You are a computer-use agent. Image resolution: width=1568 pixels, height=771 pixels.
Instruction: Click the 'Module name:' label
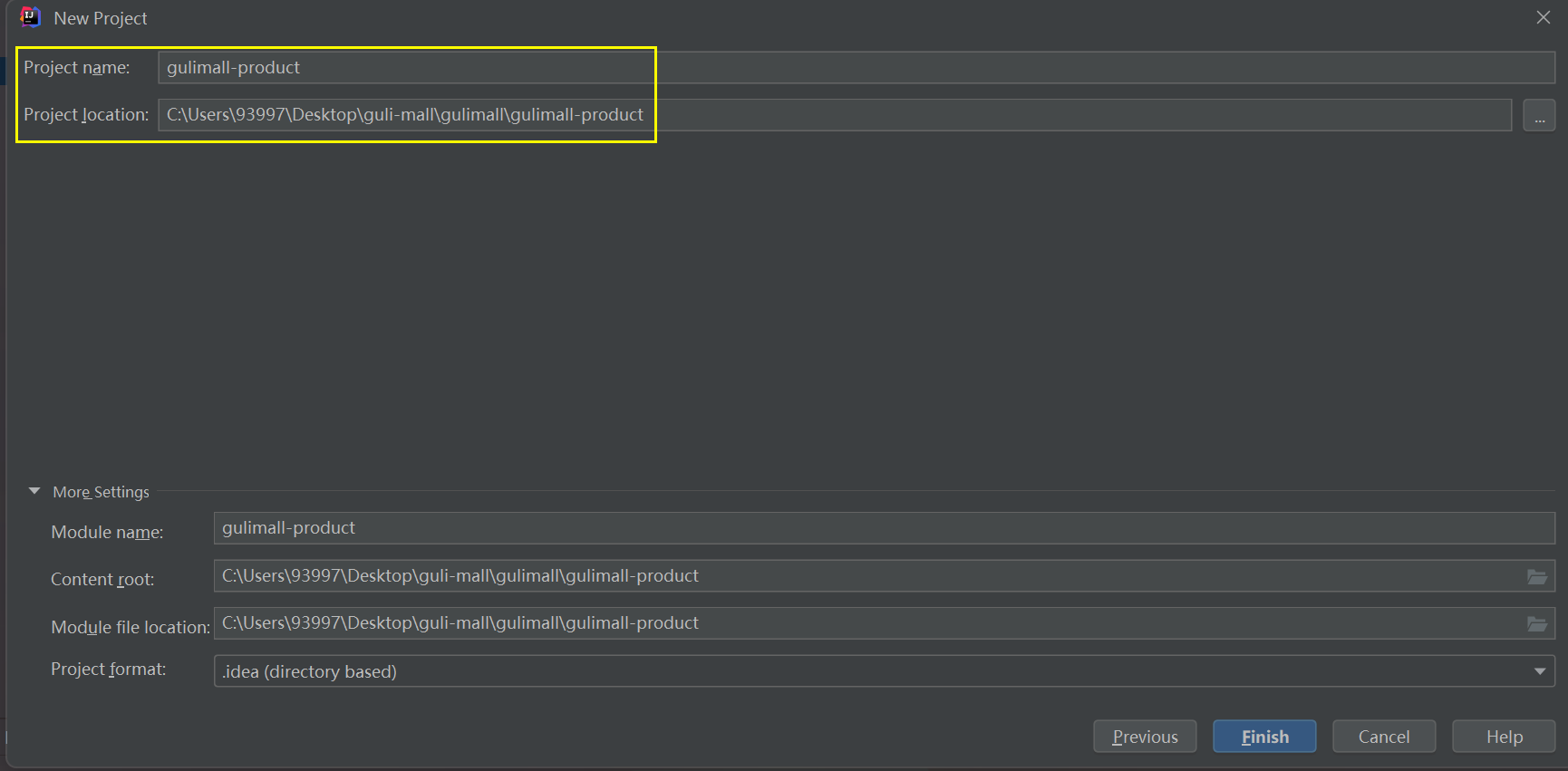click(x=107, y=533)
